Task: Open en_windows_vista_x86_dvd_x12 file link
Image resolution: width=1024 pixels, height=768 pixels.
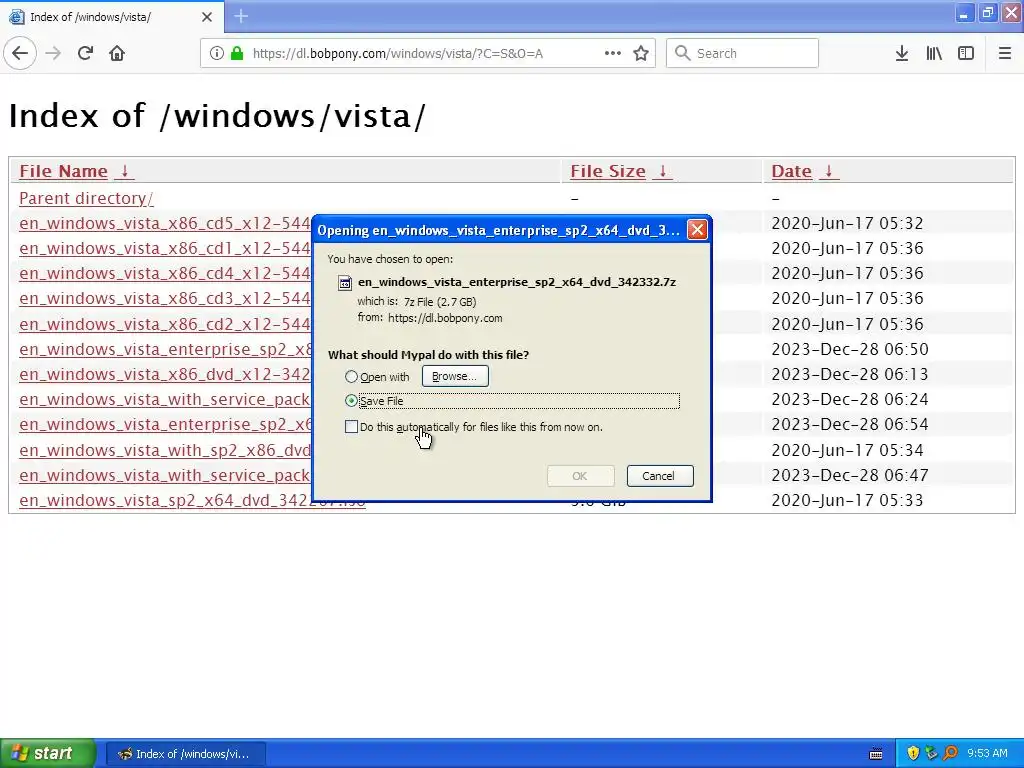Action: pos(165,374)
